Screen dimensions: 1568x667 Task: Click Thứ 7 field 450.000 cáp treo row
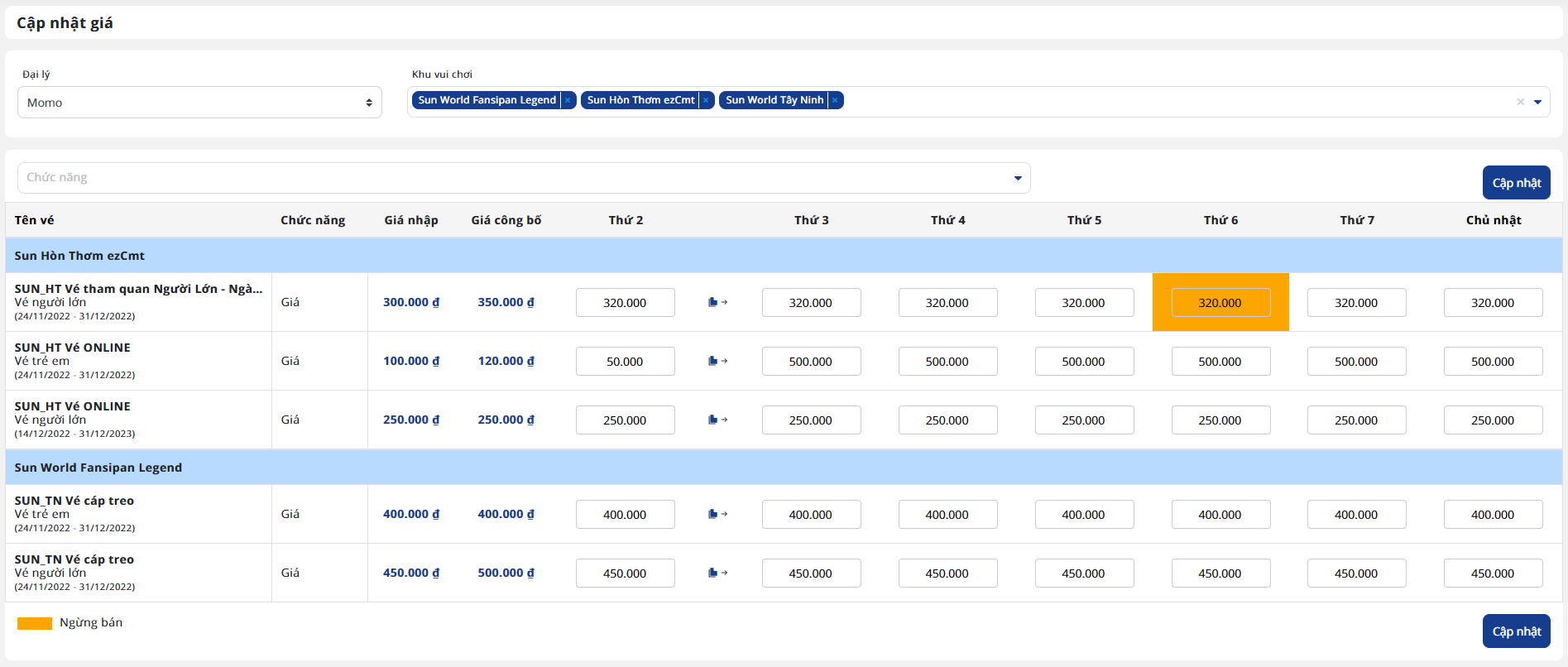coord(1356,573)
